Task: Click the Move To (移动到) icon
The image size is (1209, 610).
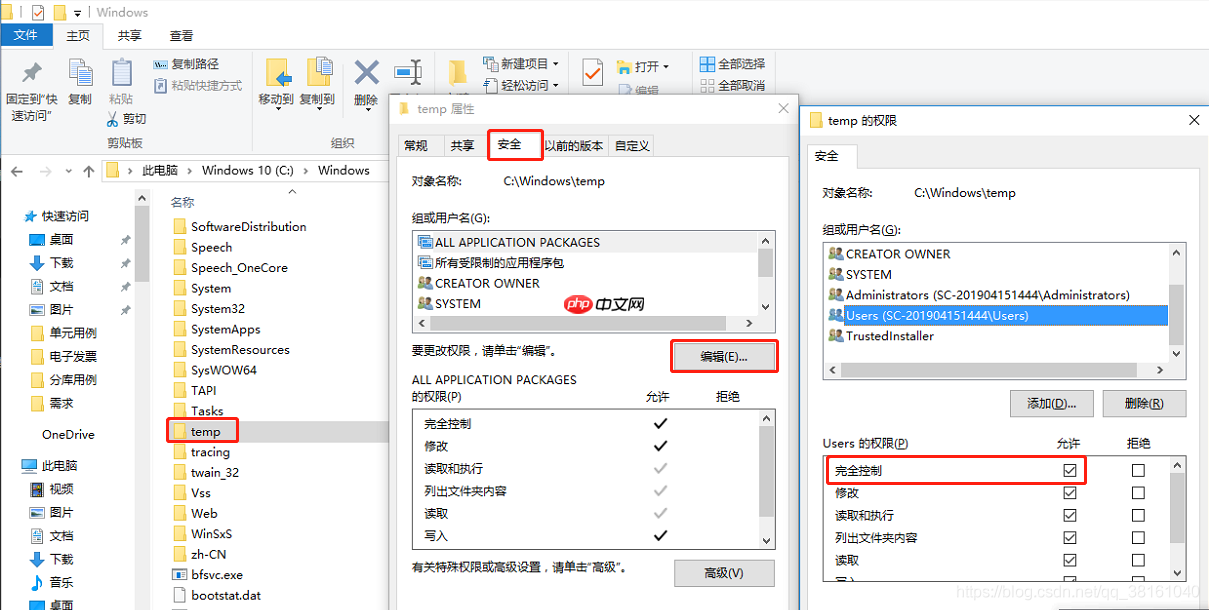Action: coord(276,72)
